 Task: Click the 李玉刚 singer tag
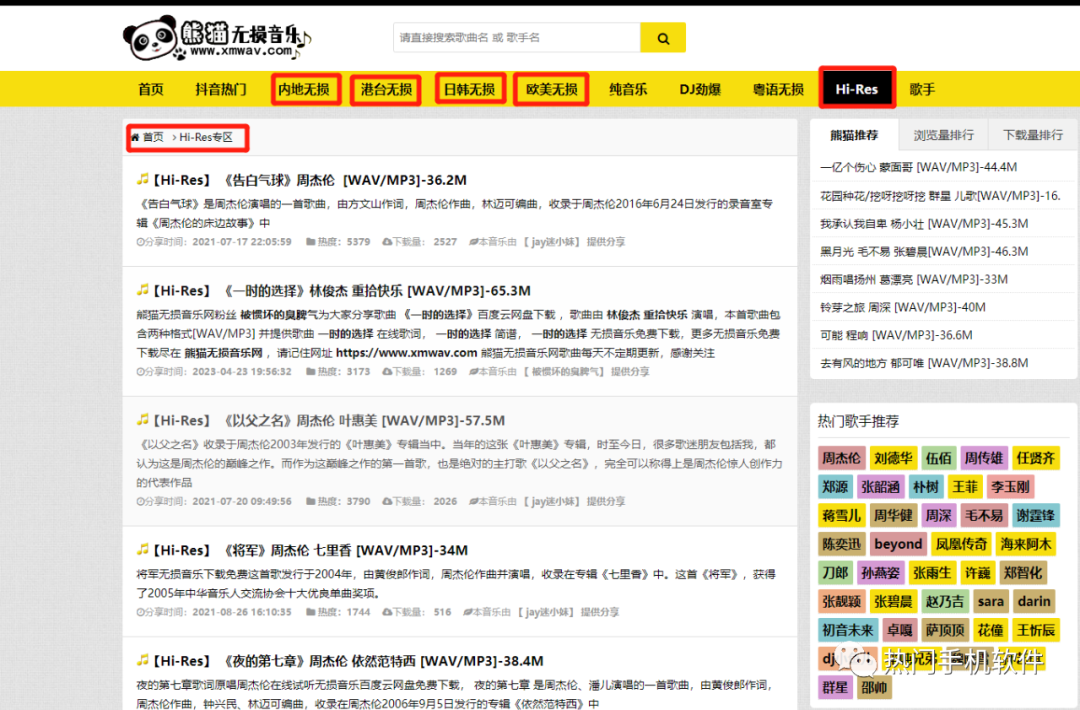pyautogui.click(x=1010, y=487)
